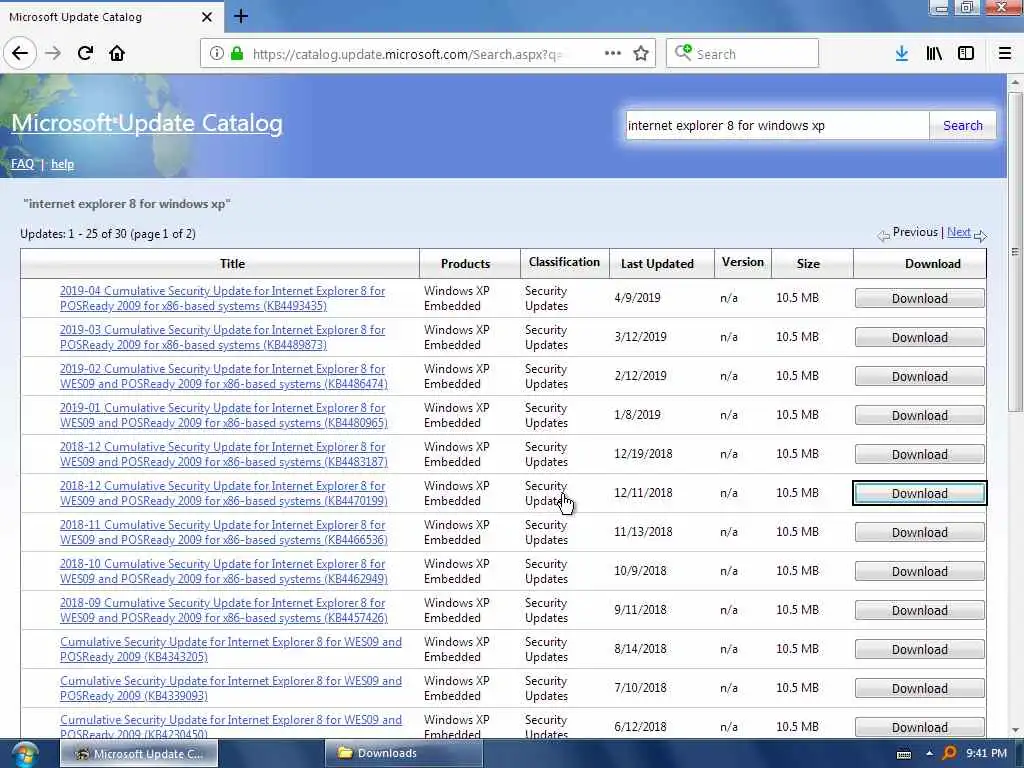Switch to Microsoft Update Catalog taskbar button

(x=139, y=754)
